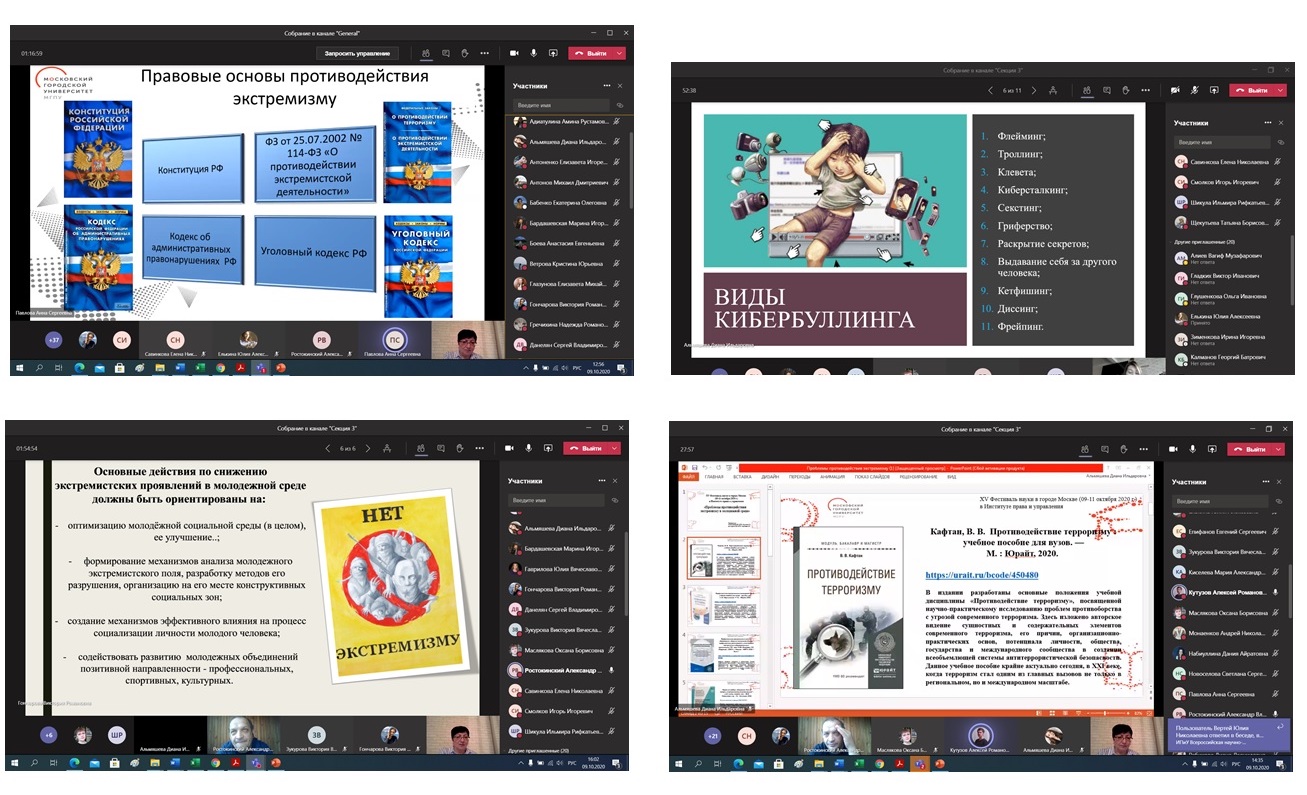Expand leave options arrow in the cyberbullying meeting
1307x795 pixels.
1281,90
